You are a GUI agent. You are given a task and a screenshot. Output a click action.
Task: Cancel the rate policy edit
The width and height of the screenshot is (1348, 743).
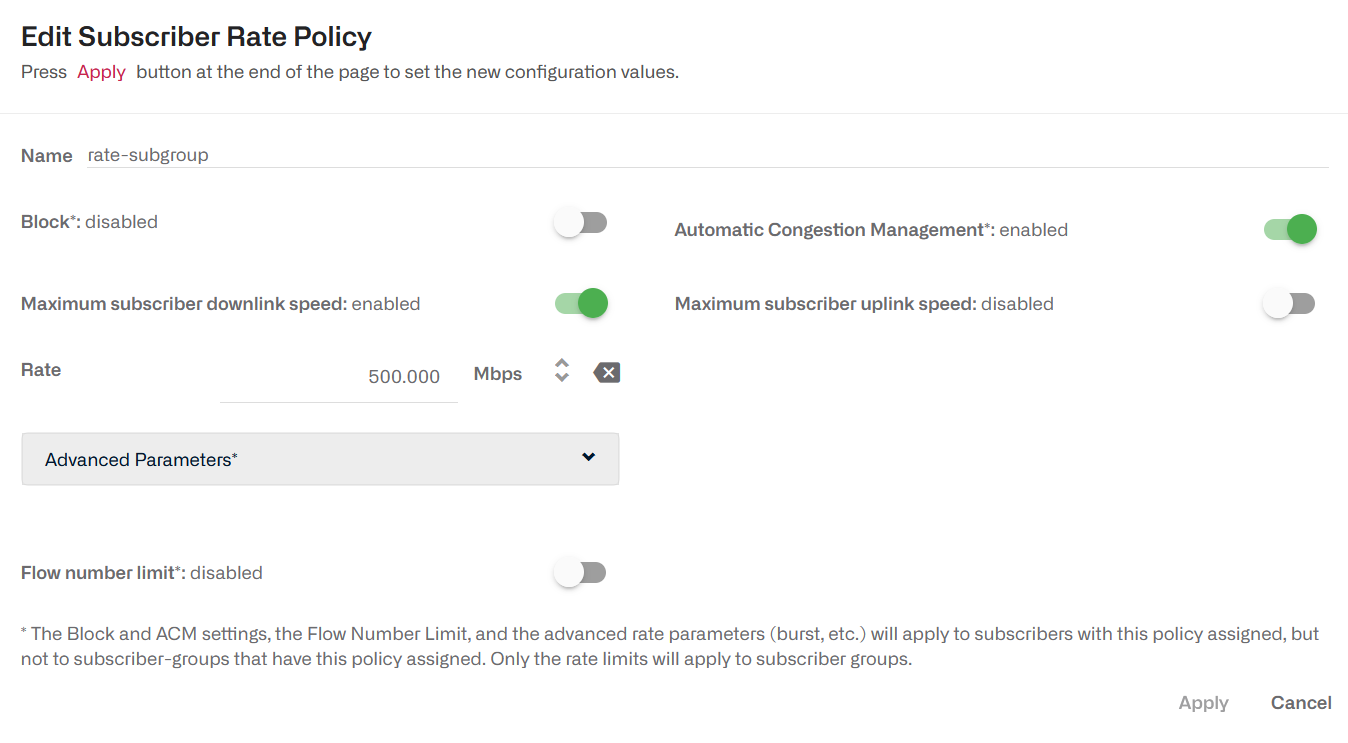1301,703
